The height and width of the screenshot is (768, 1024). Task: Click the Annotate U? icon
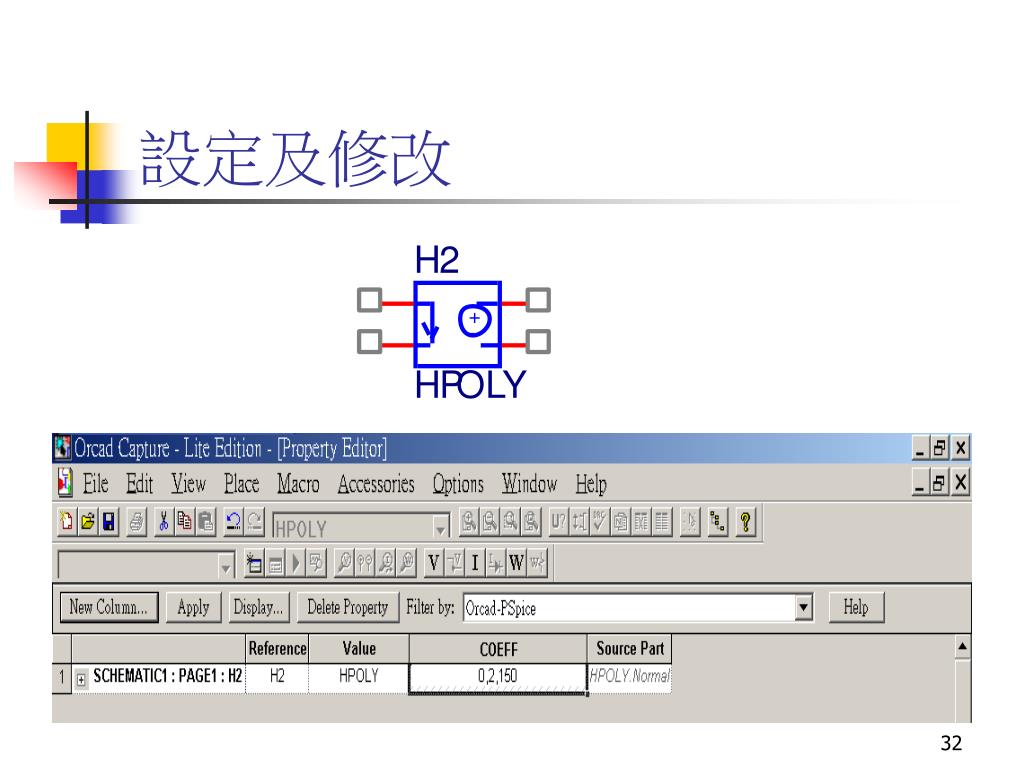558,522
